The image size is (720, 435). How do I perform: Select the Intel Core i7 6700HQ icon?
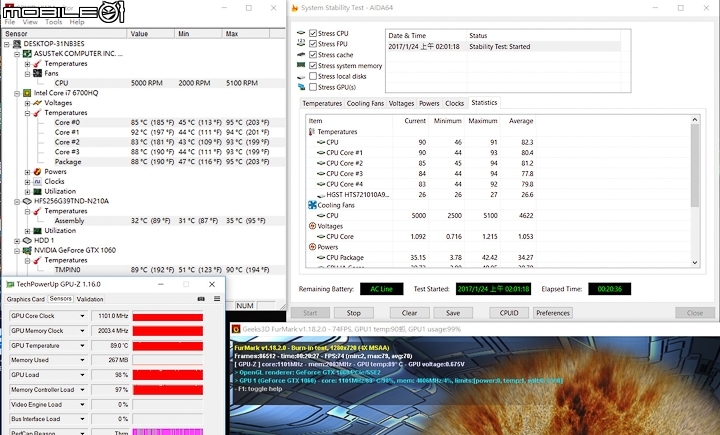(27, 93)
